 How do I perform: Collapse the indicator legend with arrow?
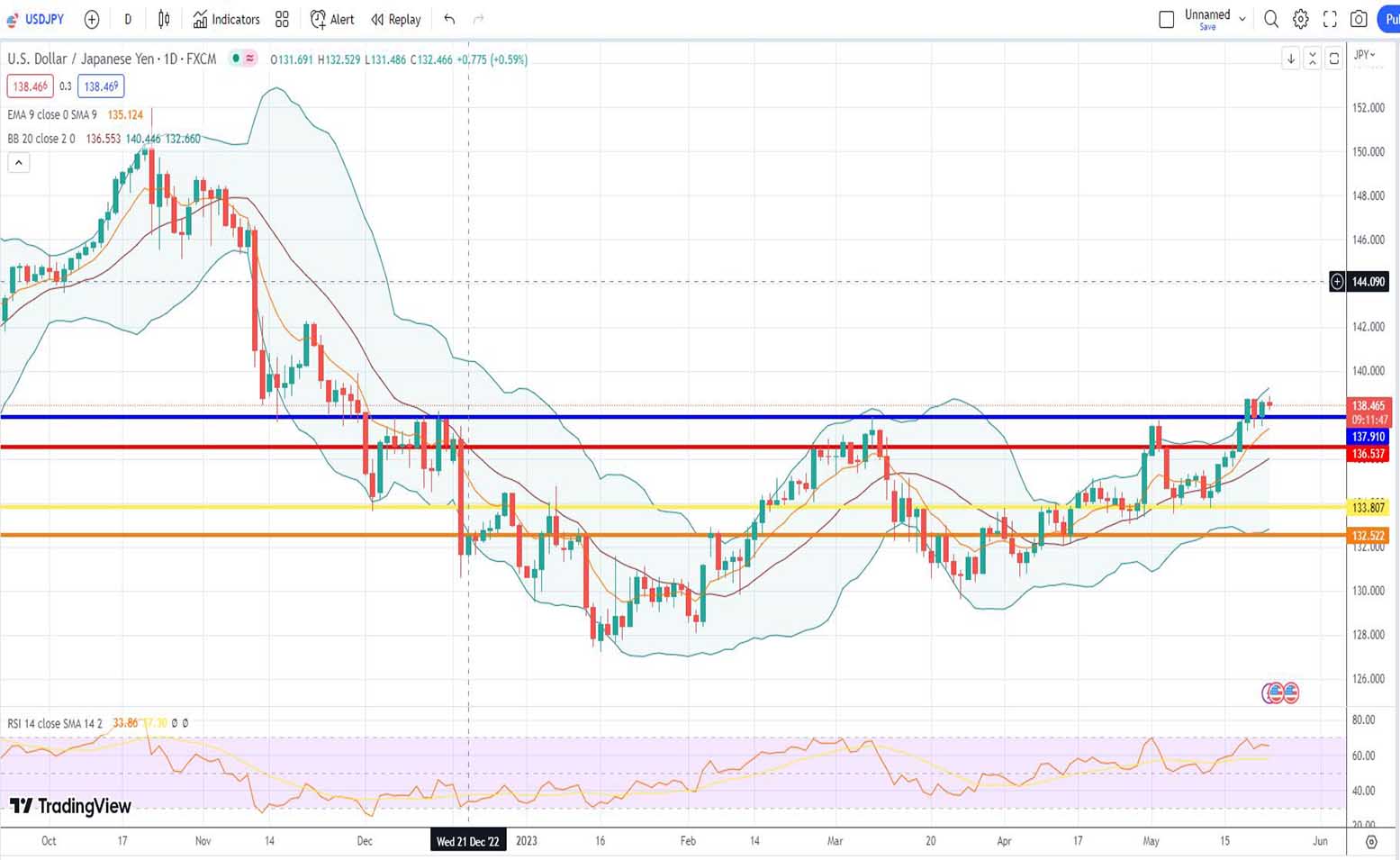(19, 163)
